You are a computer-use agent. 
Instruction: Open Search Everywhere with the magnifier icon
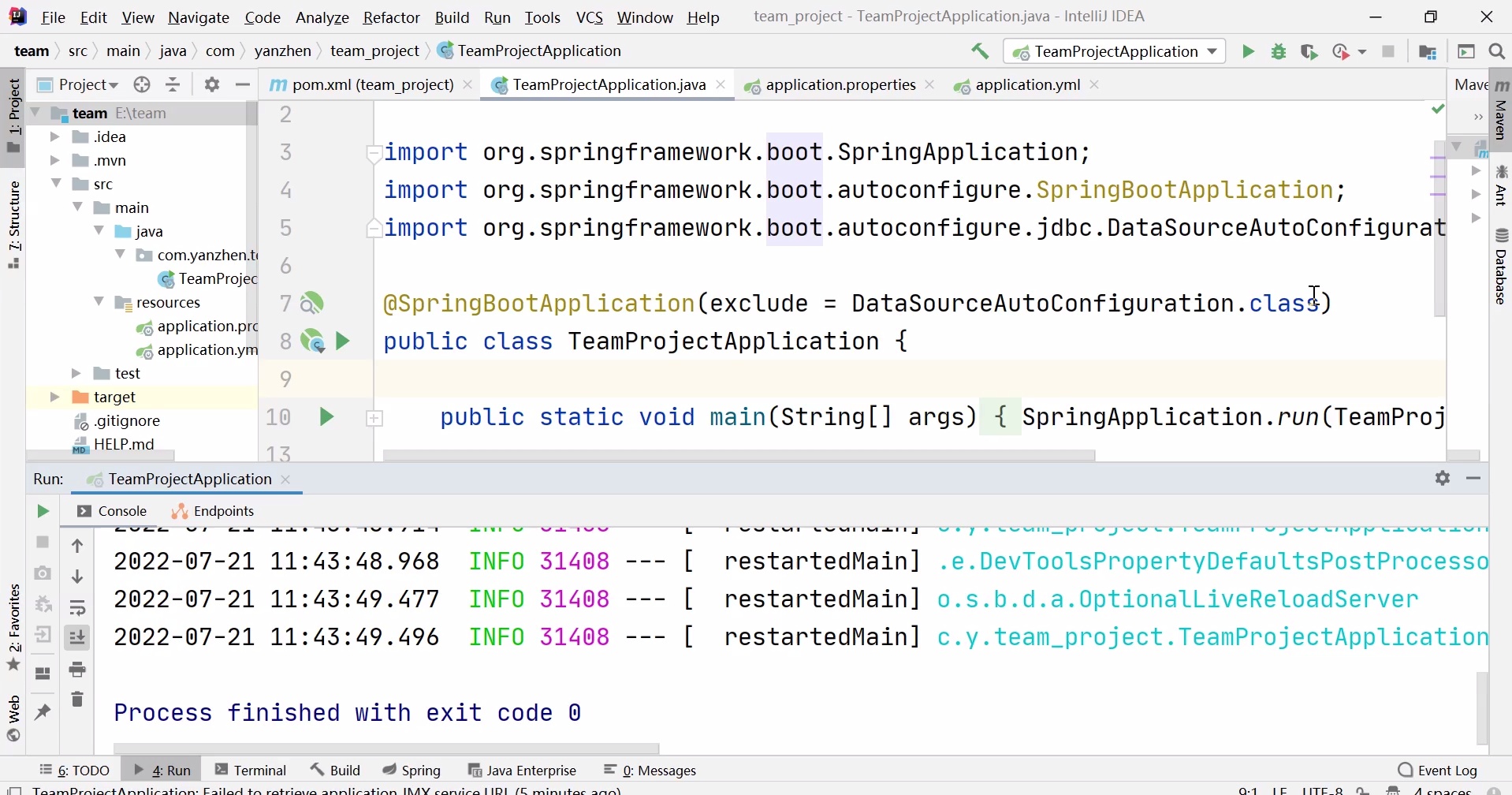(x=1496, y=50)
